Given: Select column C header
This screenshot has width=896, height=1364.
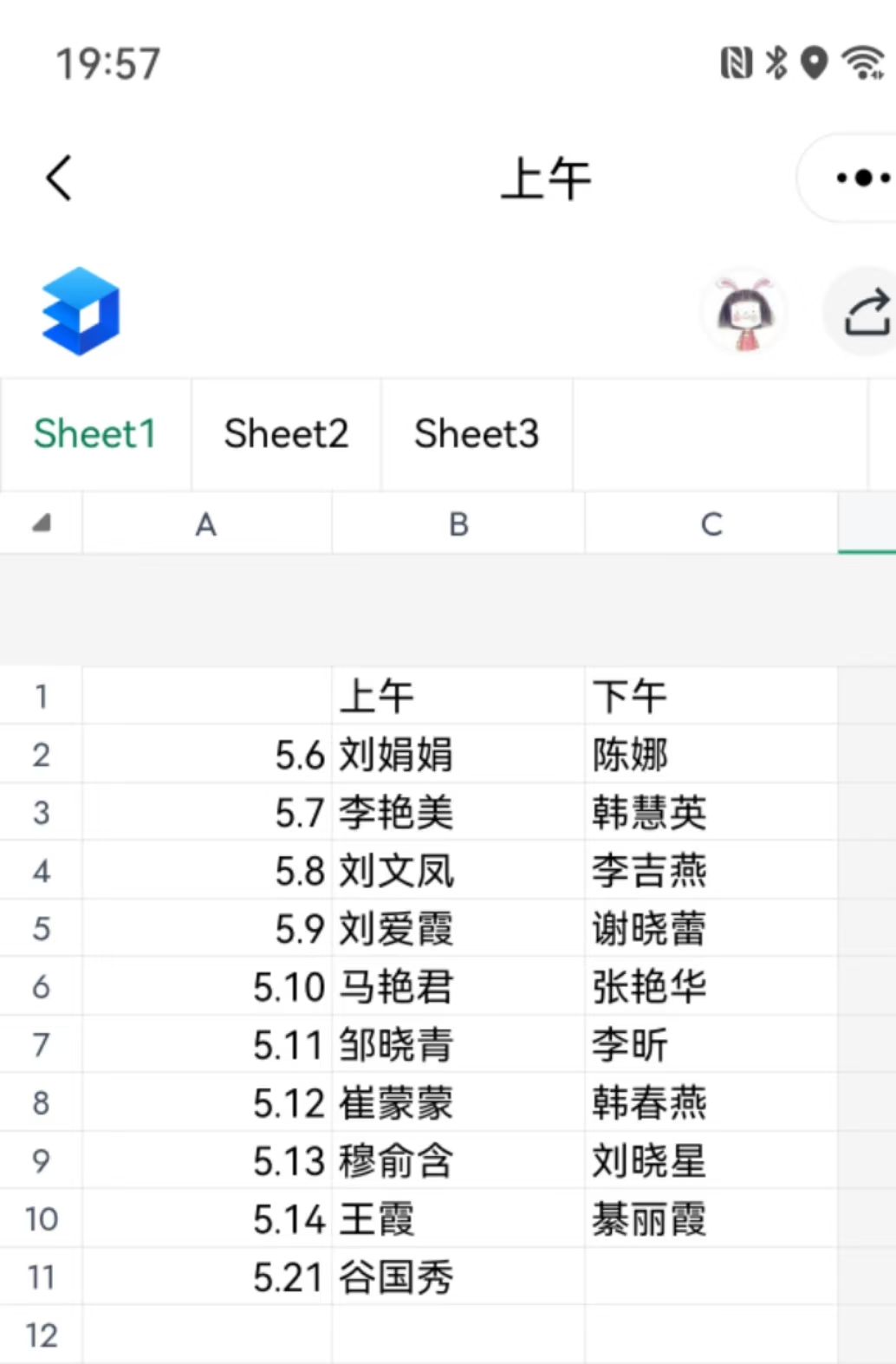Looking at the screenshot, I should coord(711,523).
